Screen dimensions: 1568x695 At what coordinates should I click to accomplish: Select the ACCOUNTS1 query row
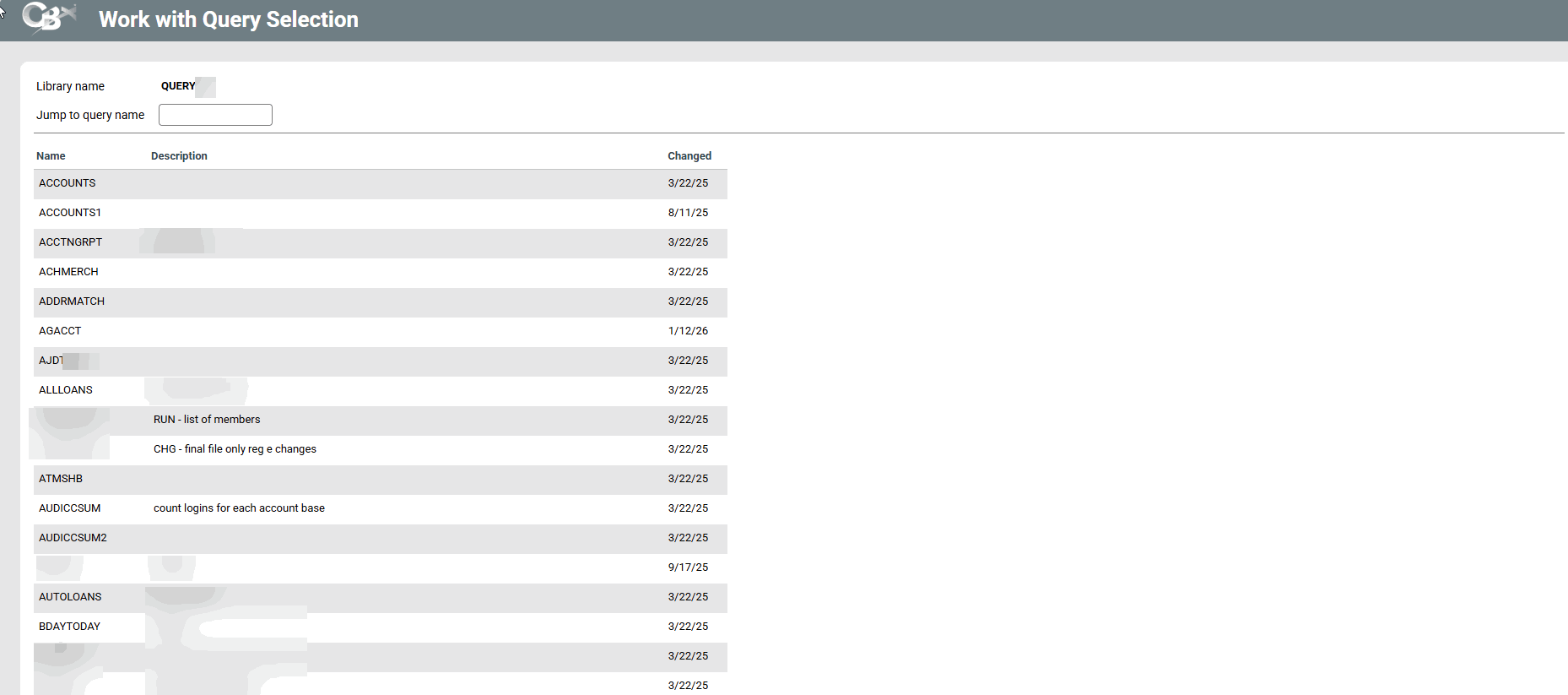[70, 213]
